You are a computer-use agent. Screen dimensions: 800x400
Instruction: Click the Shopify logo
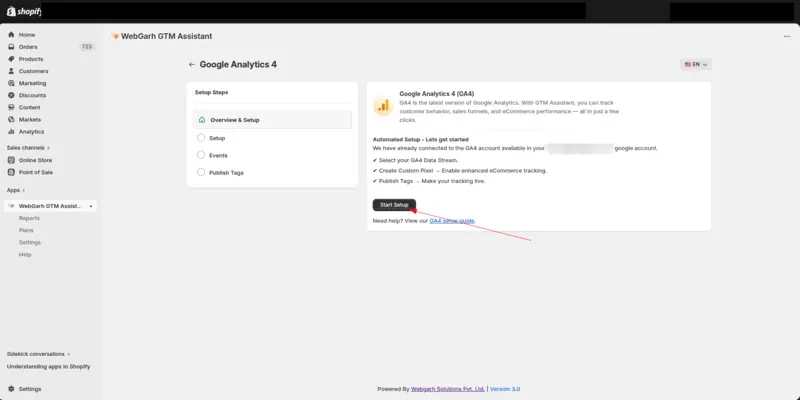(x=23, y=11)
